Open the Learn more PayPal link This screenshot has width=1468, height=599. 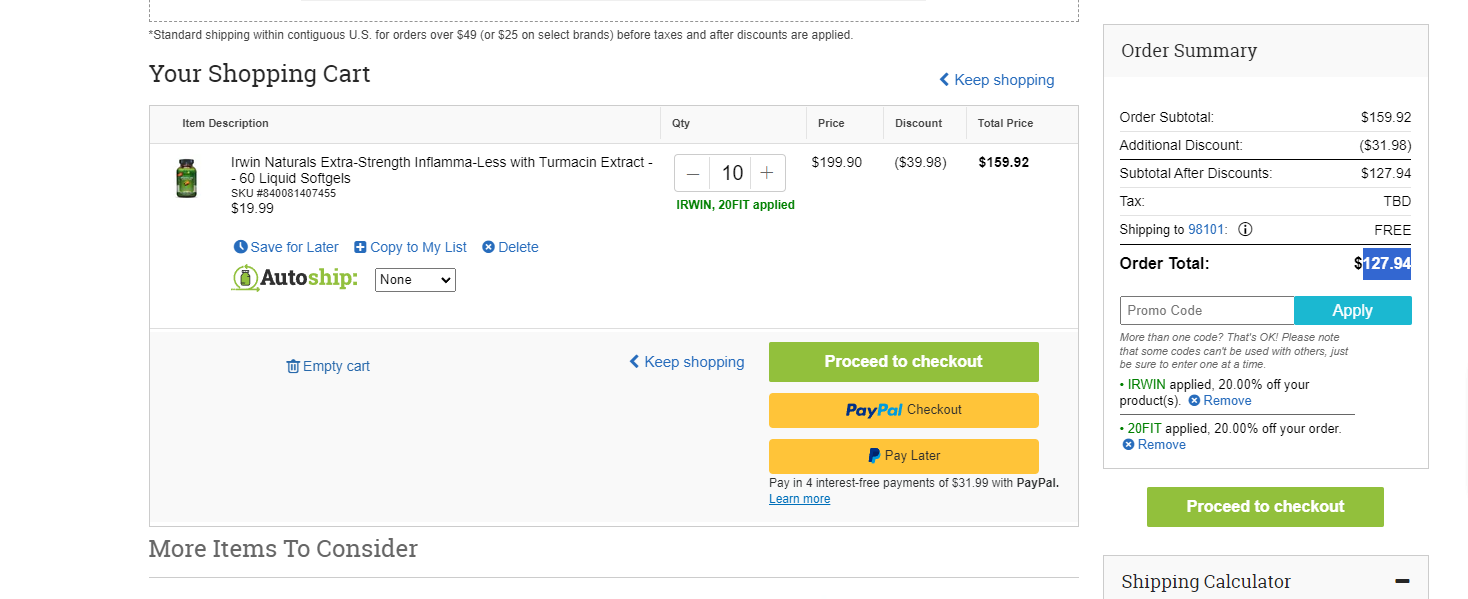799,499
